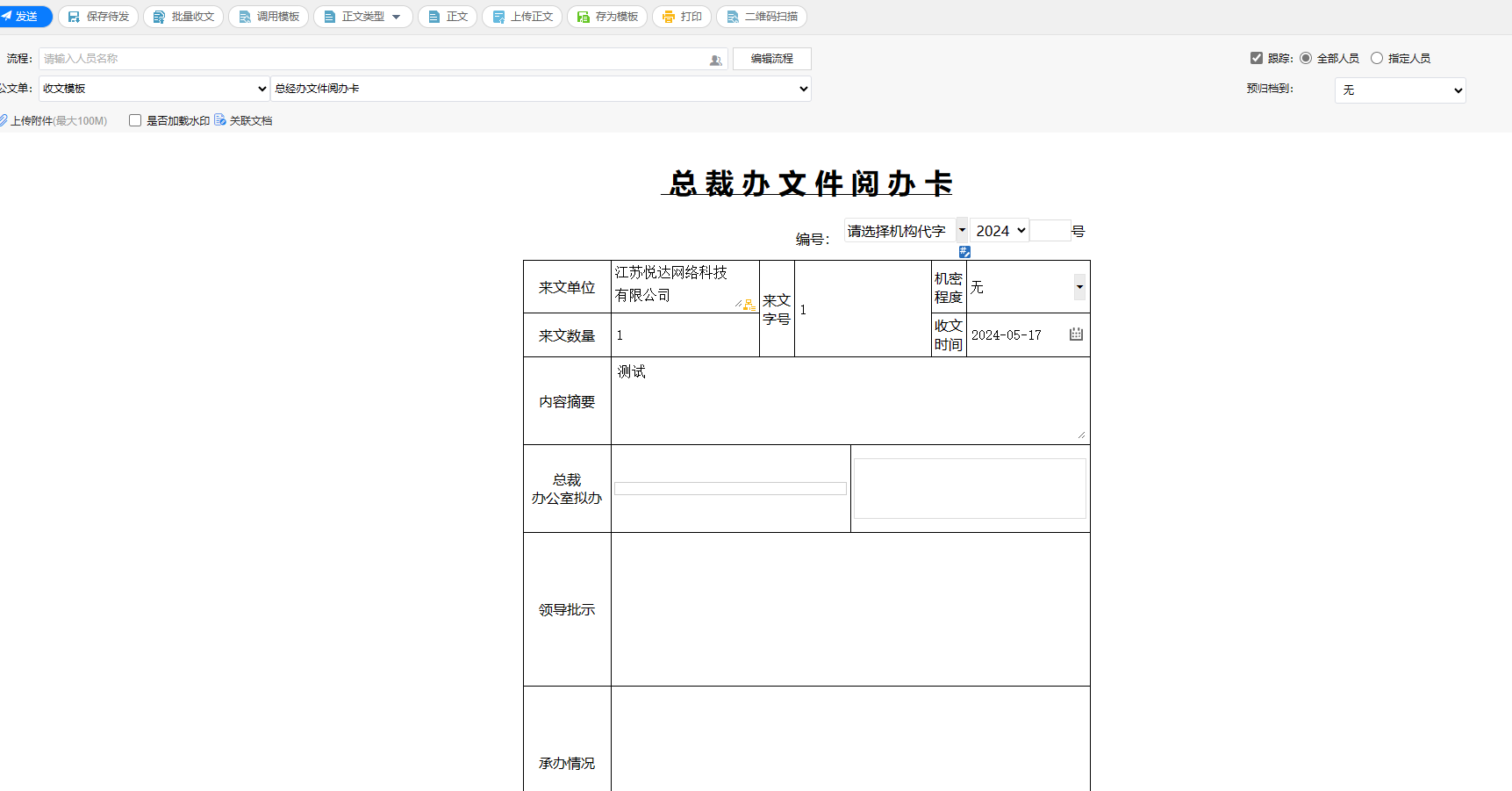Click 上传正文 upload body button

tap(523, 17)
